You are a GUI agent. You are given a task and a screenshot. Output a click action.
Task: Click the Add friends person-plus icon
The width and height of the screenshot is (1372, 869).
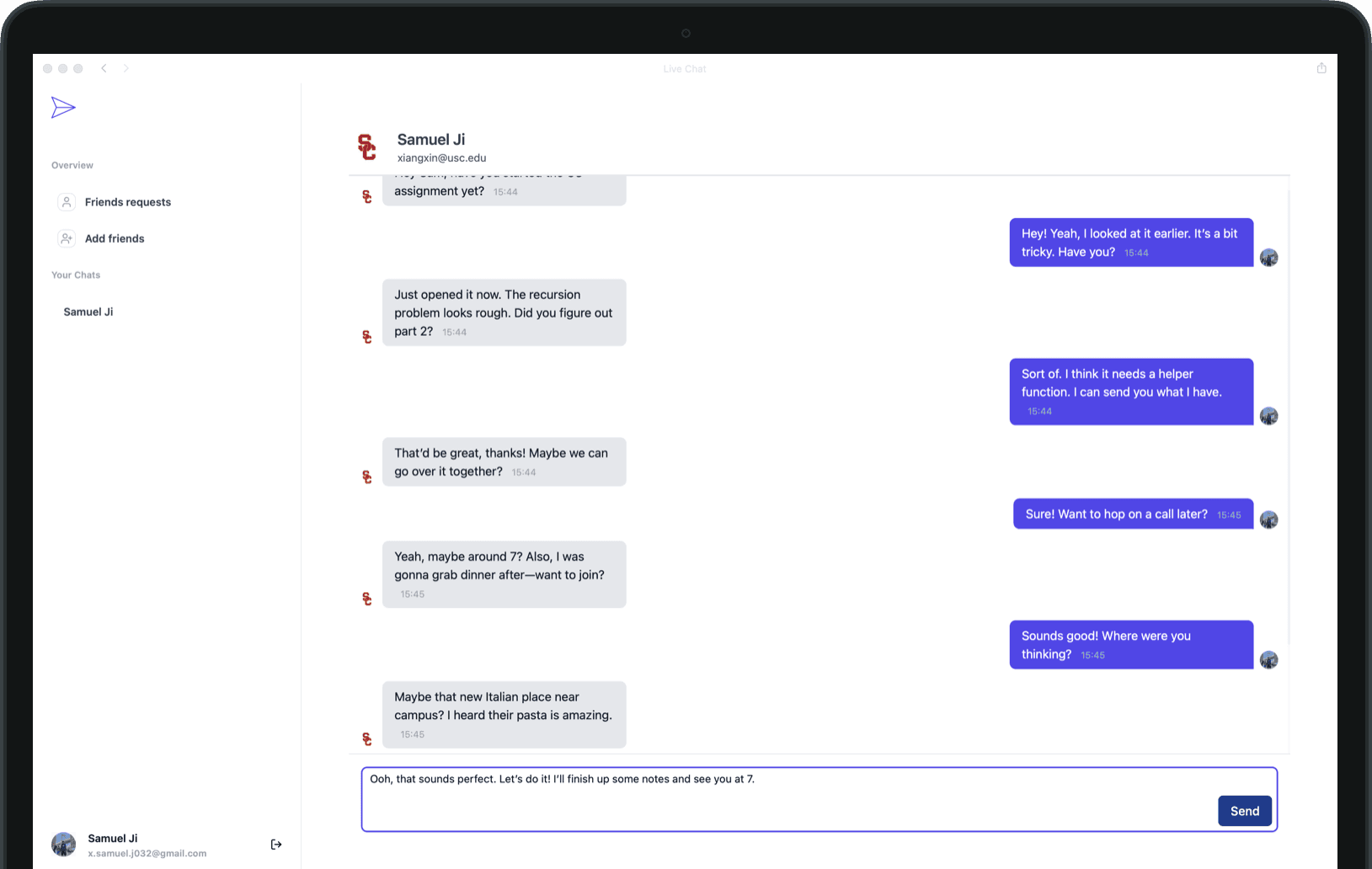[66, 238]
